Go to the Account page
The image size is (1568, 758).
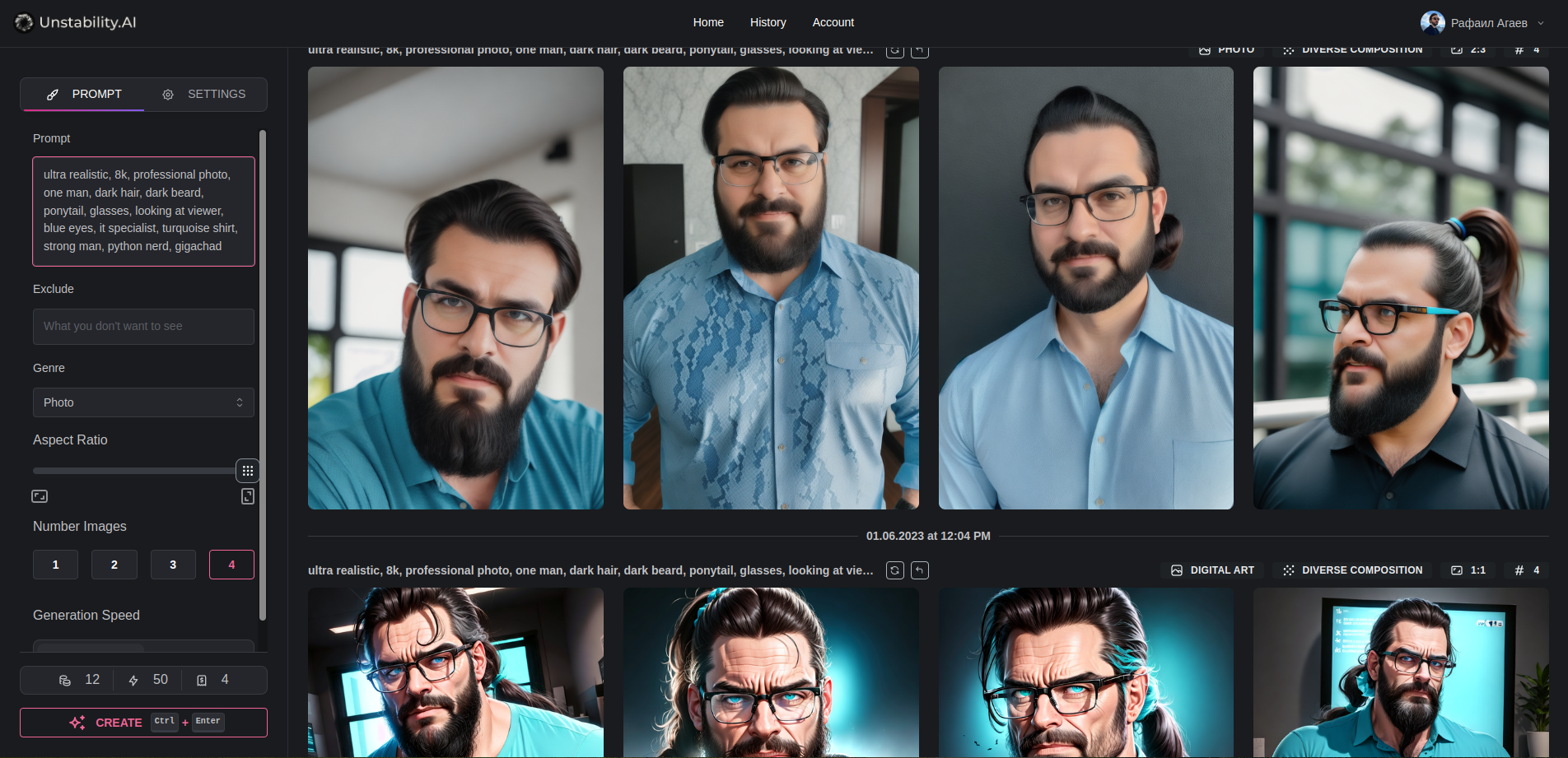pos(833,22)
